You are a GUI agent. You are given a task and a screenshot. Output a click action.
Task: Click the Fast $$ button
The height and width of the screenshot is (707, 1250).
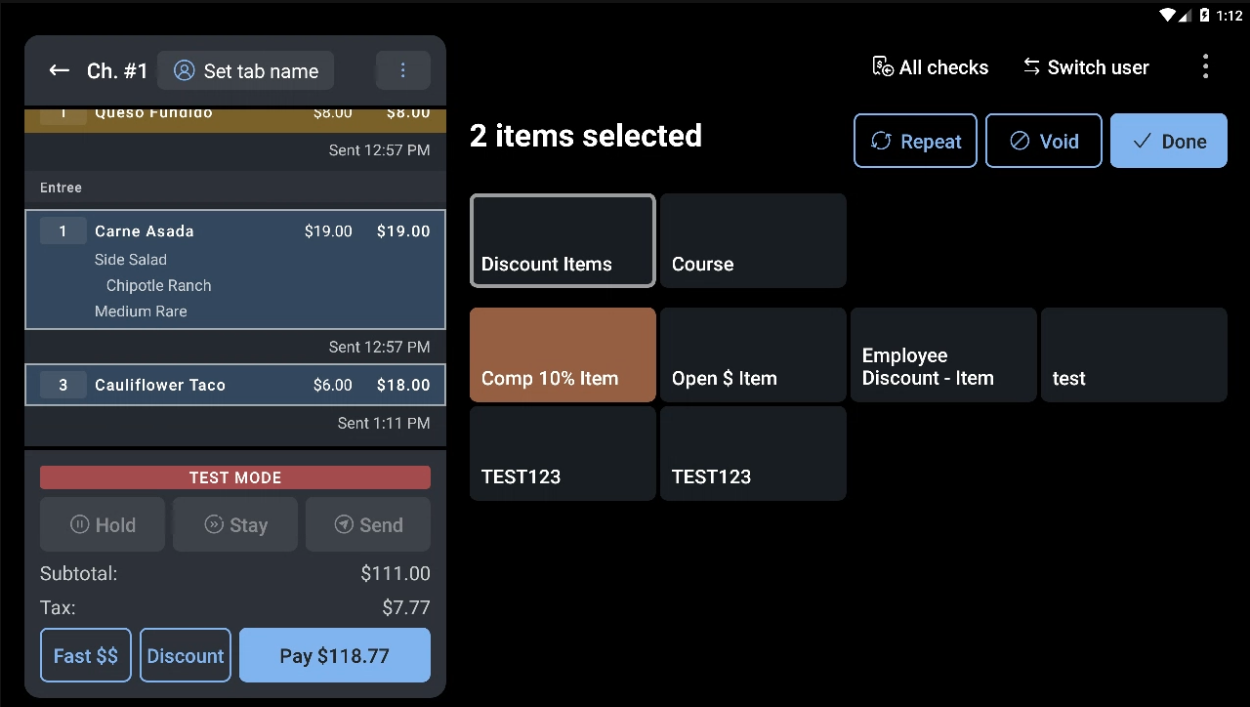pos(85,655)
